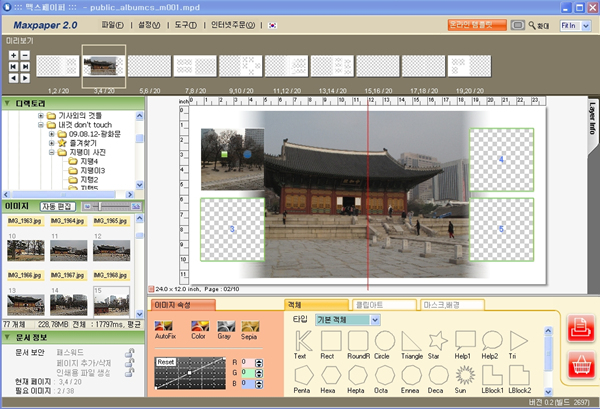Click the Korean flag language icon
The width and height of the screenshot is (600, 409).
[x=272, y=25]
